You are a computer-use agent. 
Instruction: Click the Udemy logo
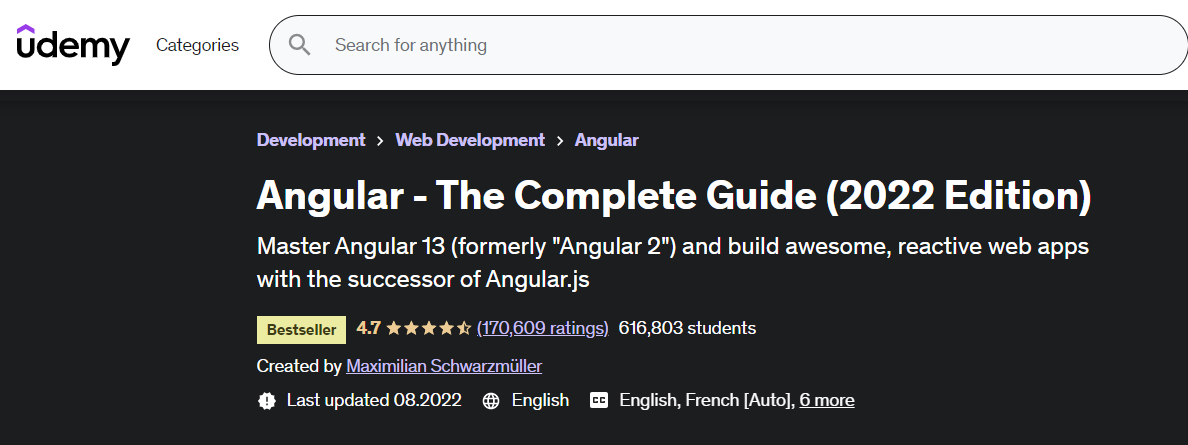73,45
